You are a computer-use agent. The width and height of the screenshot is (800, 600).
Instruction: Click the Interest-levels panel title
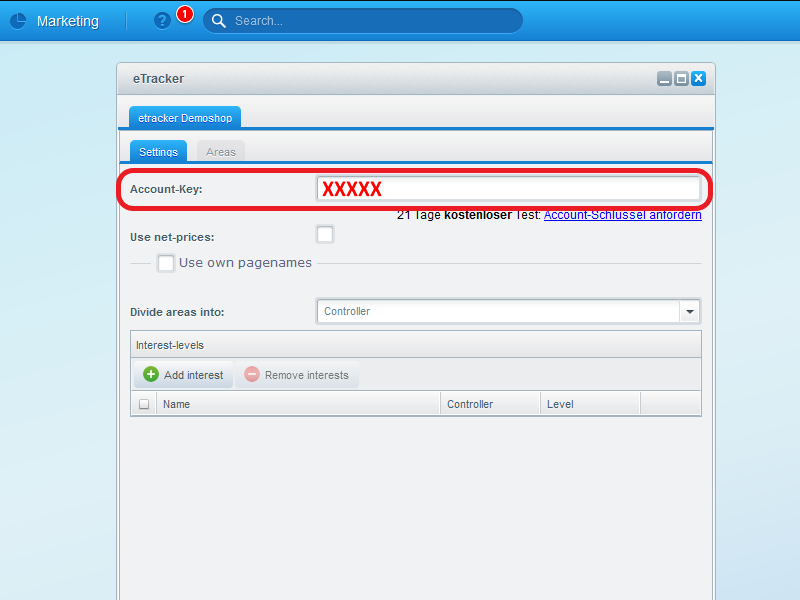[170, 345]
